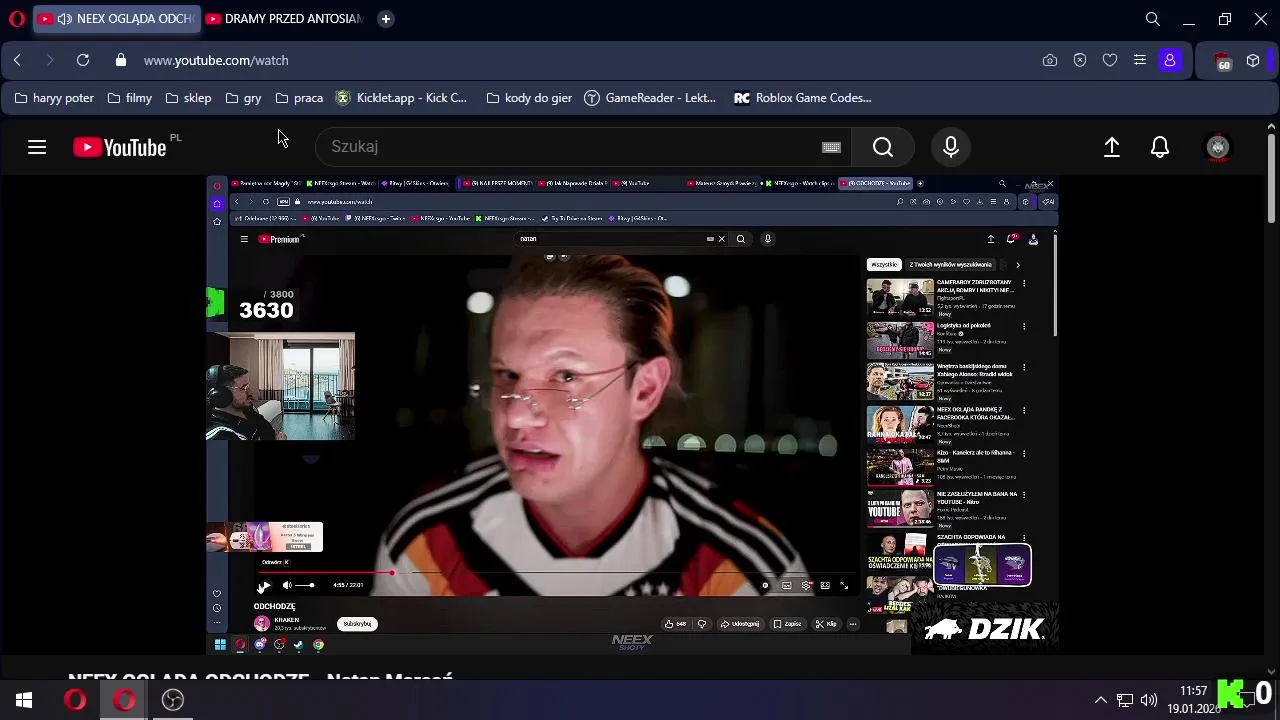1280x720 pixels.
Task: Open the extensions cube menu
Action: click(x=1253, y=60)
